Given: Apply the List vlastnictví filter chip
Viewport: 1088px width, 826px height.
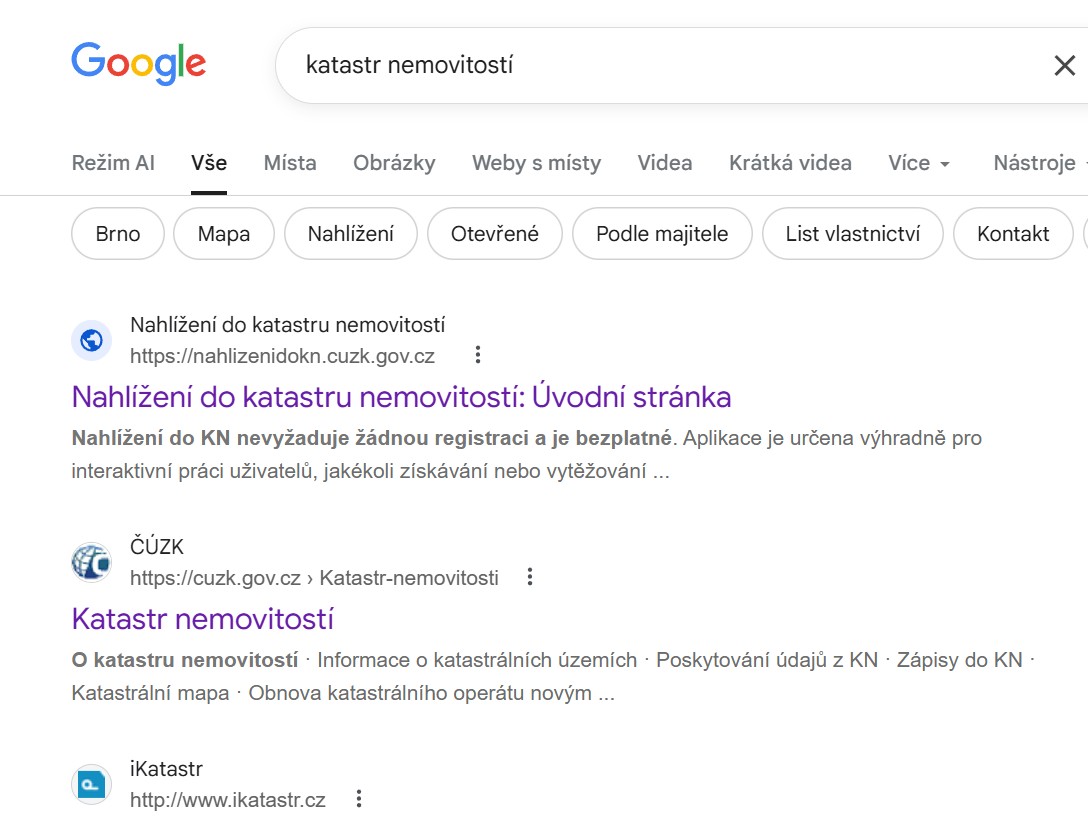Looking at the screenshot, I should pos(852,234).
